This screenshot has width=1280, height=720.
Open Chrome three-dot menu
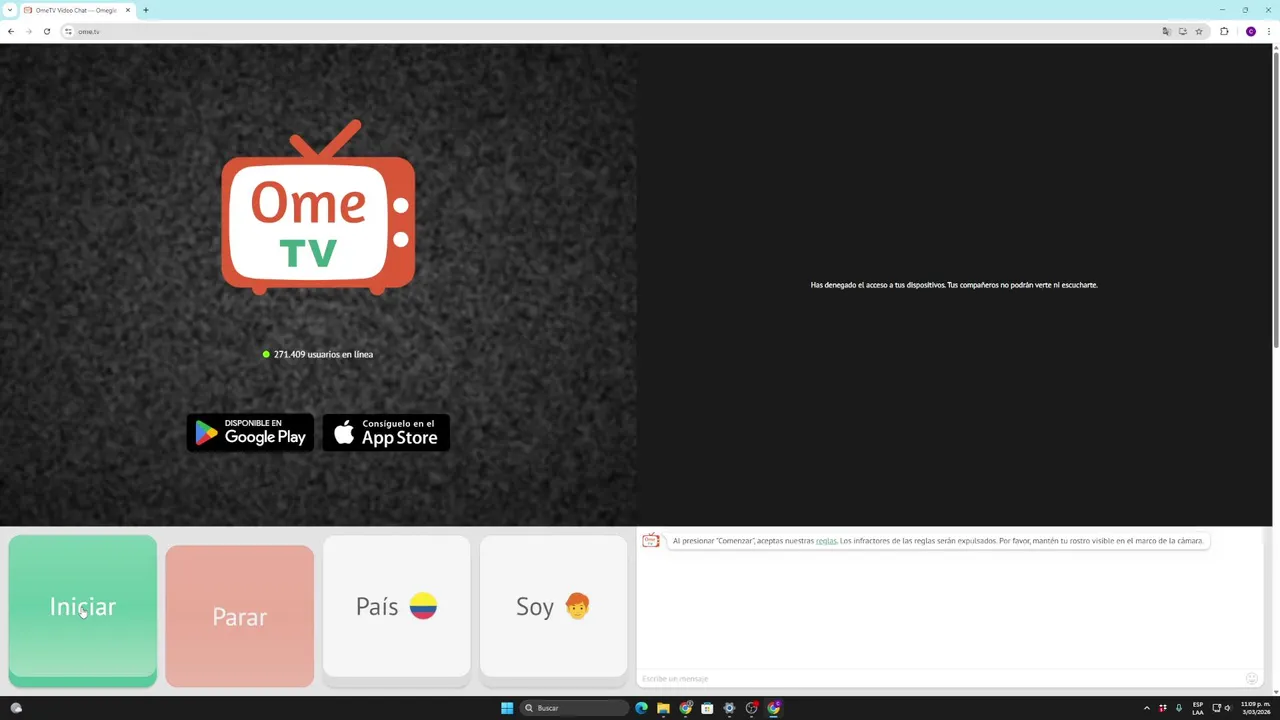[1269, 31]
